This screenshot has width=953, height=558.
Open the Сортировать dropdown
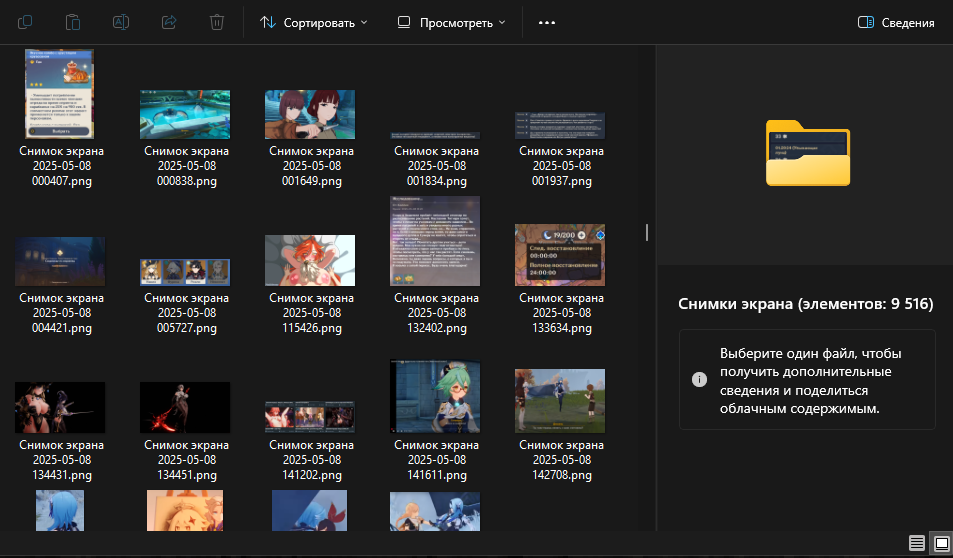pyautogui.click(x=314, y=22)
